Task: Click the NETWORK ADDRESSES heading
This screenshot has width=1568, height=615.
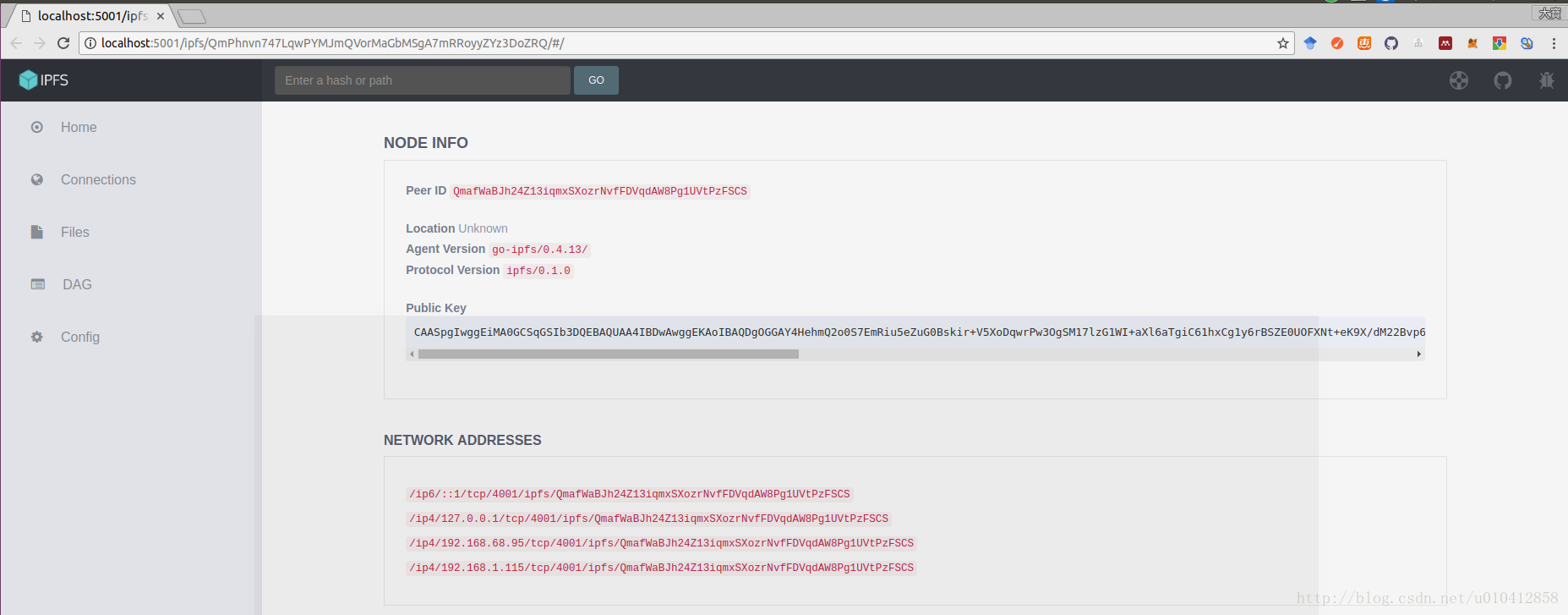Action: [462, 440]
